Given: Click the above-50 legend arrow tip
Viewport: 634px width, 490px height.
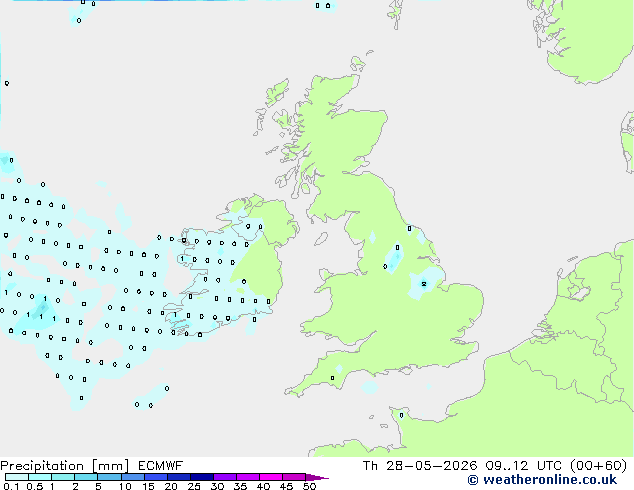Looking at the screenshot, I should point(317,478).
